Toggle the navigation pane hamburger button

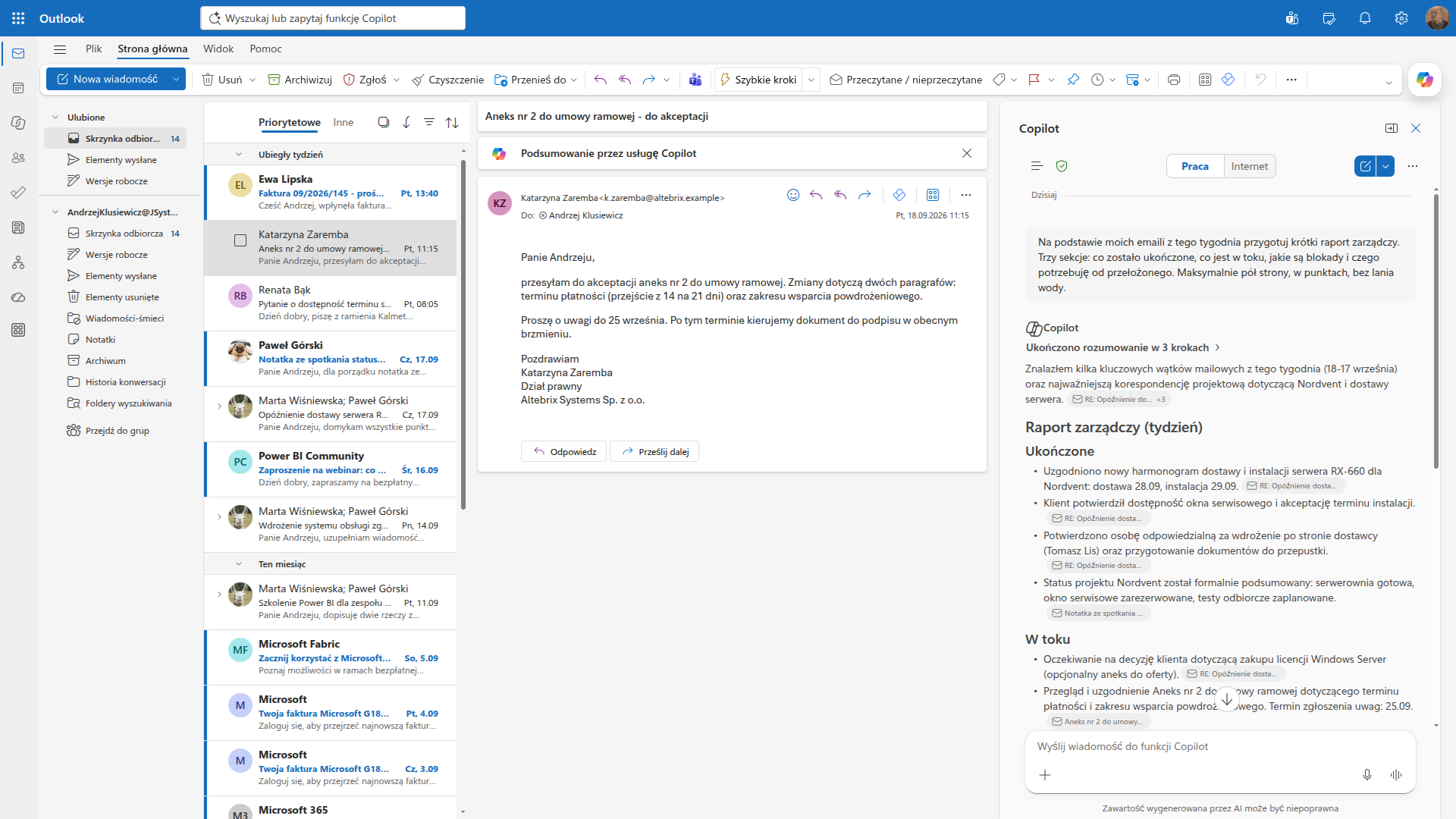(x=60, y=49)
